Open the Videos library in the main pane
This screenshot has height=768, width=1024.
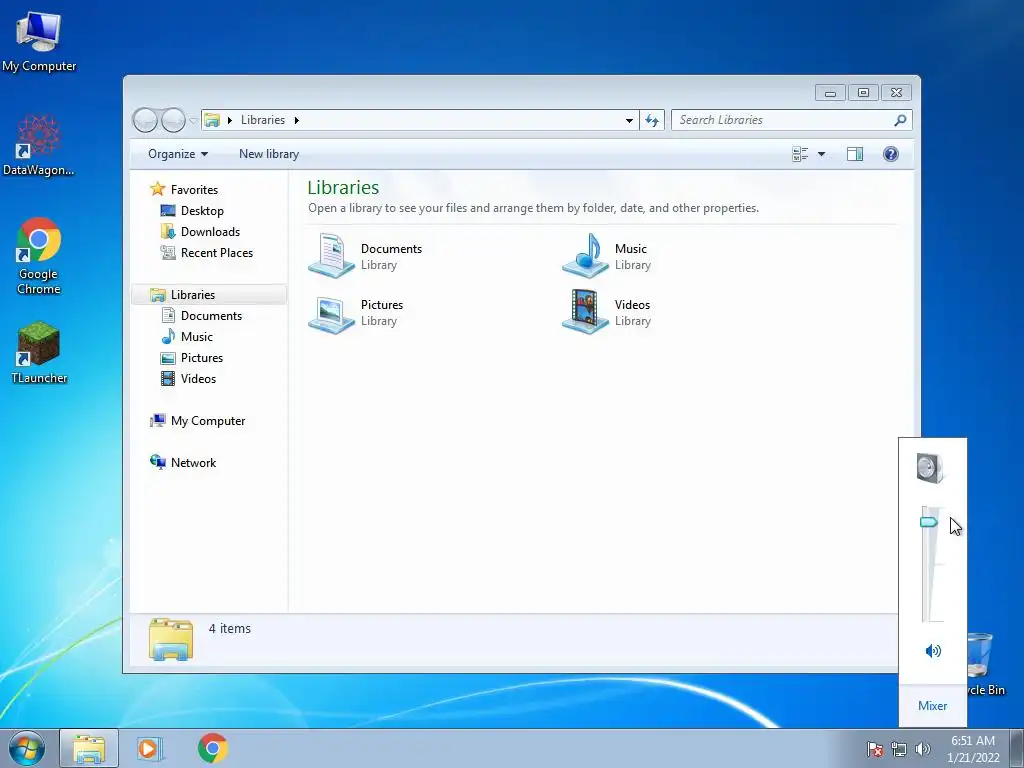coord(607,312)
